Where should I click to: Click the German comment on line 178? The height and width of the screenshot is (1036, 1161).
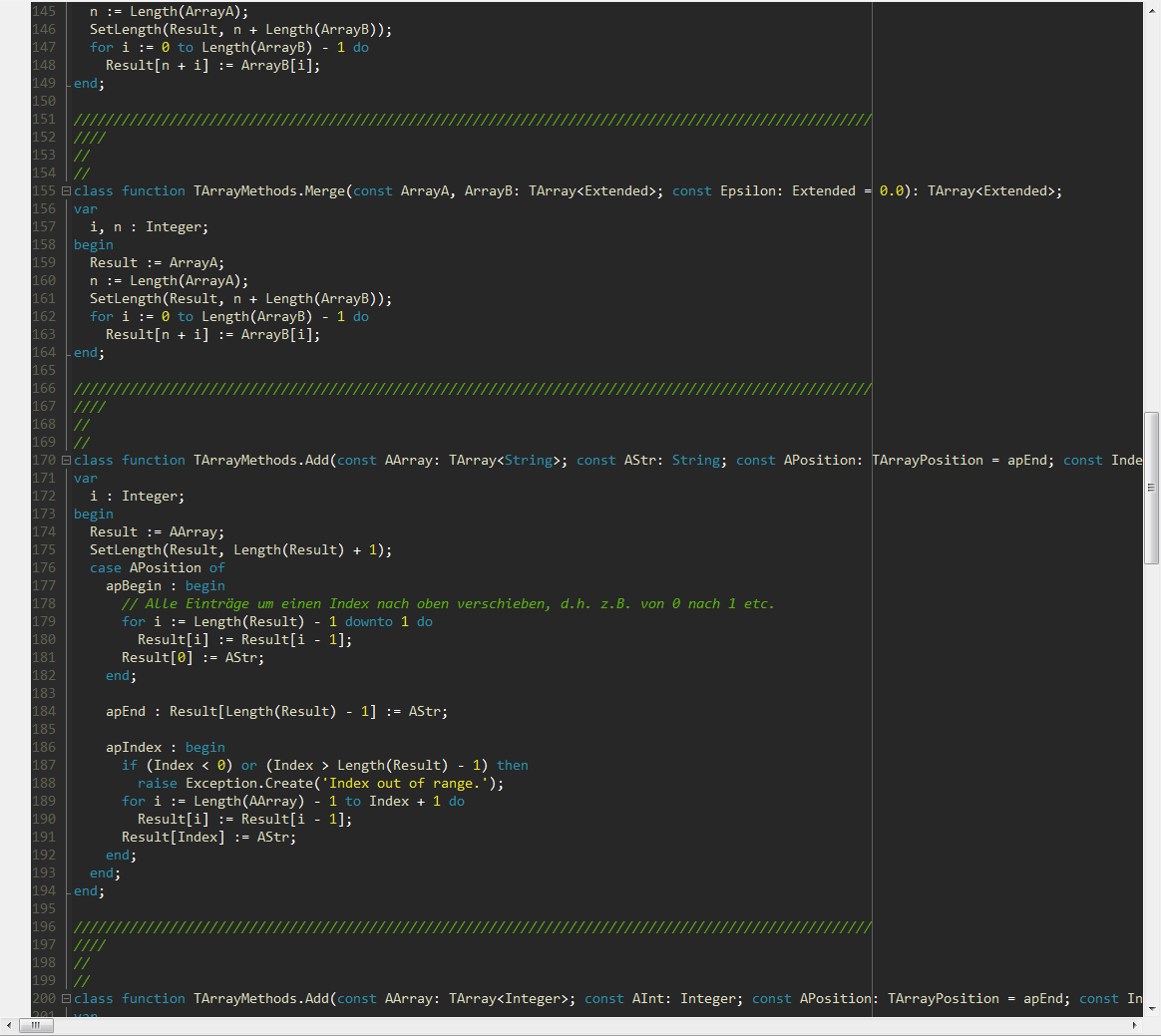(x=448, y=604)
